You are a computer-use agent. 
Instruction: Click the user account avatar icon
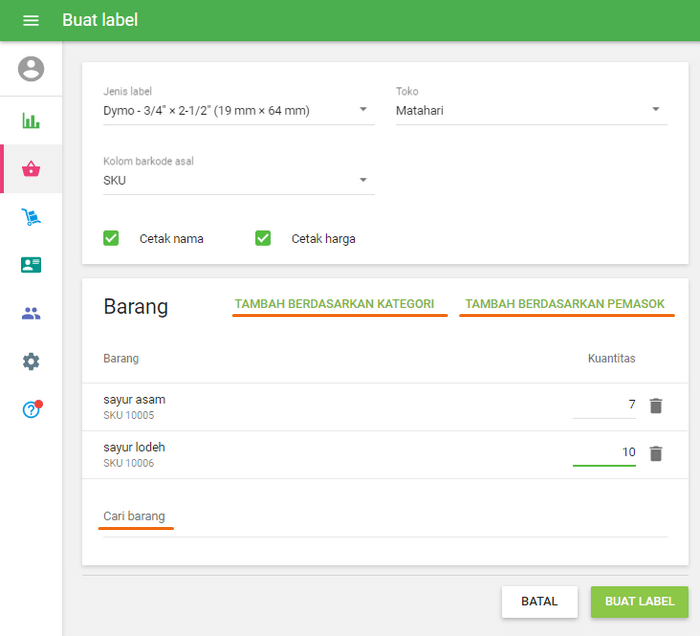[x=31, y=69]
